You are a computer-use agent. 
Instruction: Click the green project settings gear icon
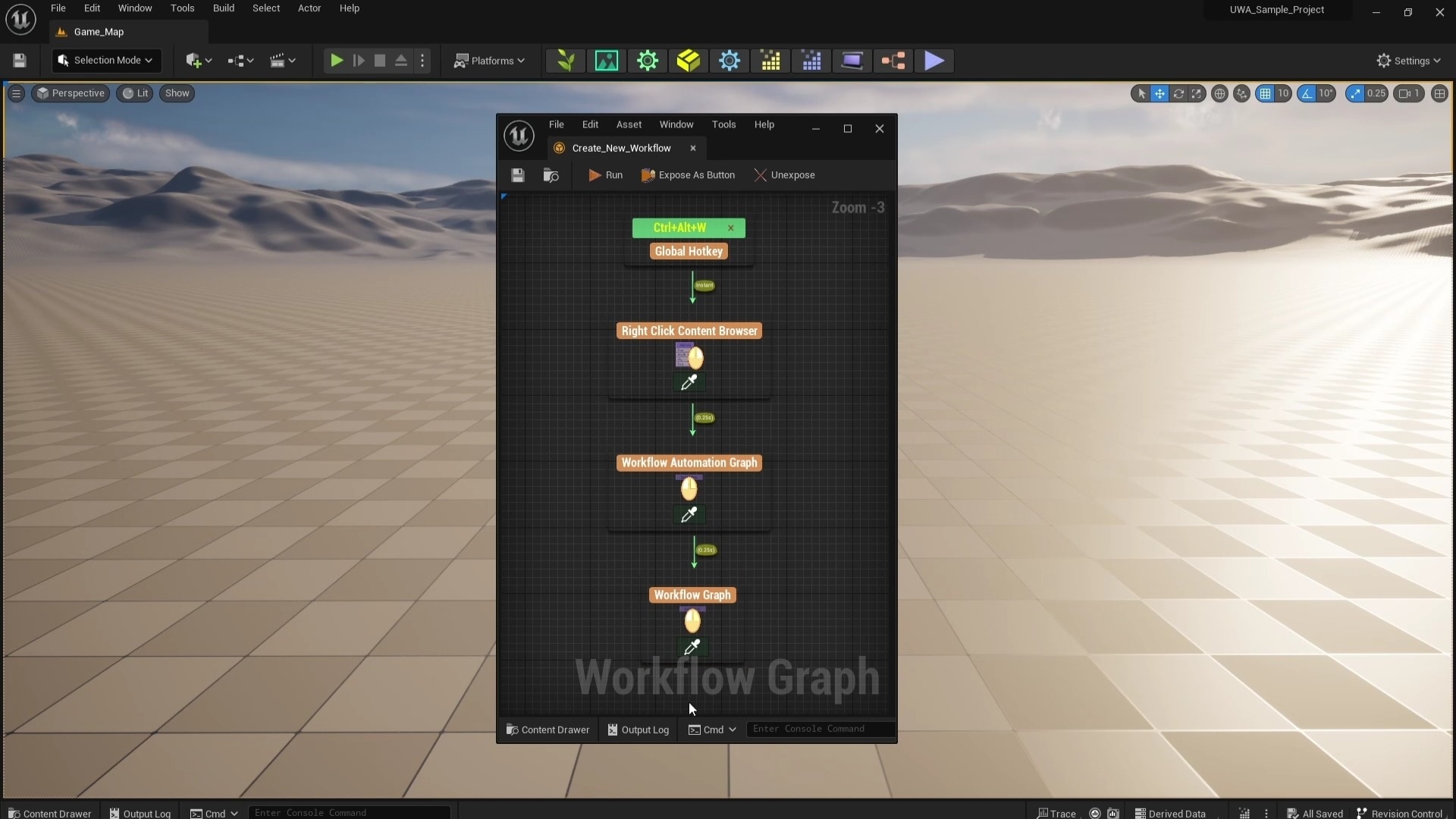(x=648, y=61)
